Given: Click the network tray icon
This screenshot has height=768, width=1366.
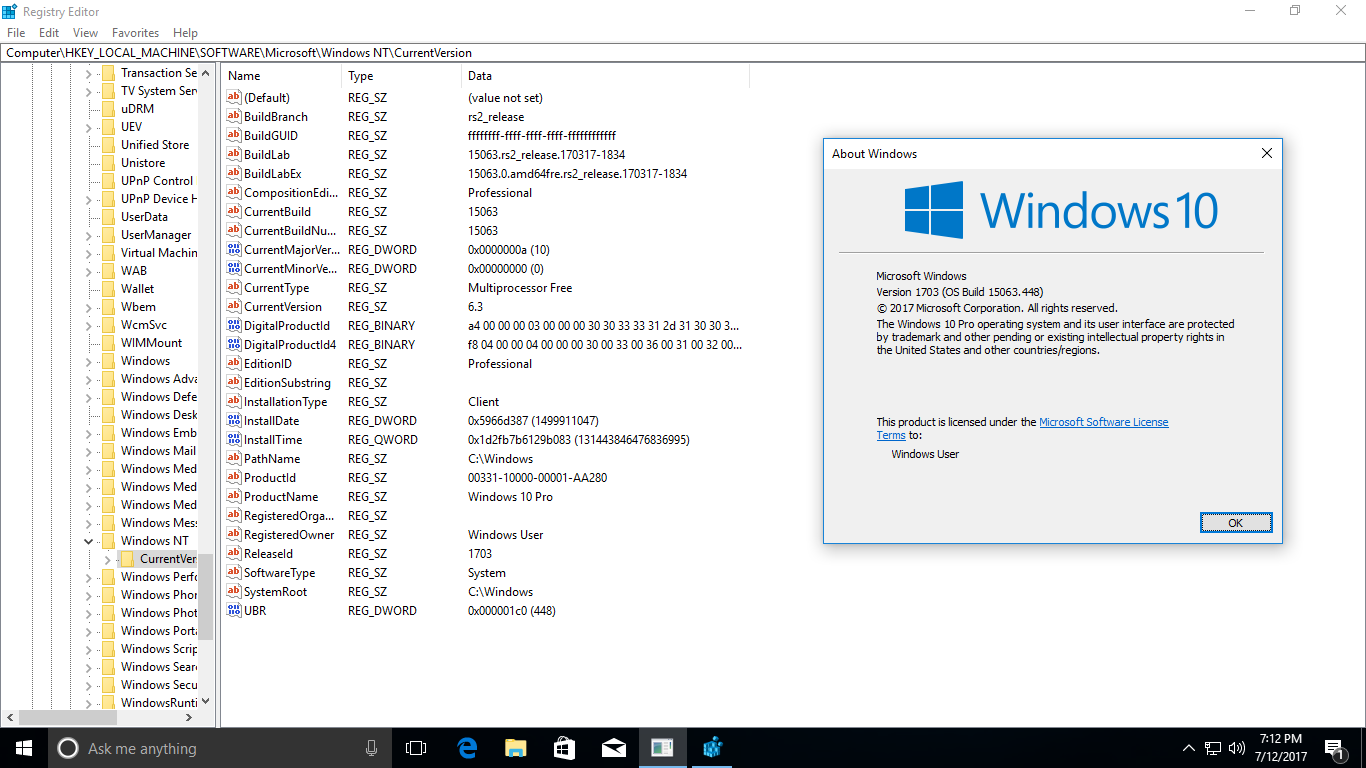Looking at the screenshot, I should 1213,748.
